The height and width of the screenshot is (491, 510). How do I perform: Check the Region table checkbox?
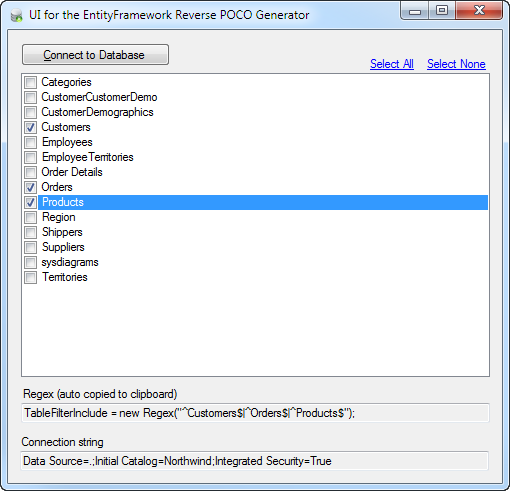31,217
